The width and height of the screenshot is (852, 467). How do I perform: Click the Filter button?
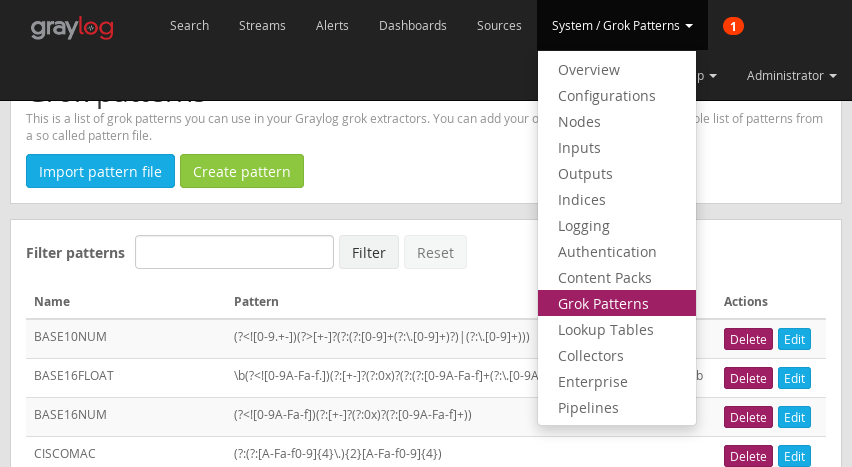(x=368, y=252)
